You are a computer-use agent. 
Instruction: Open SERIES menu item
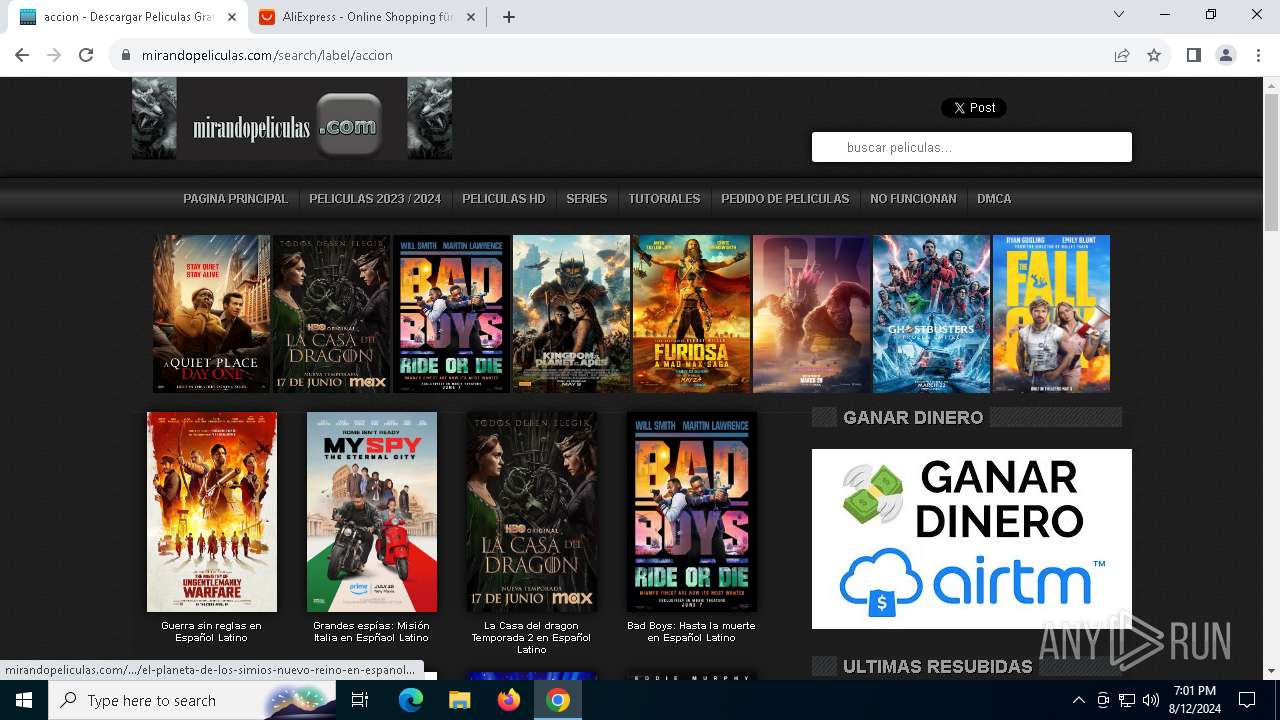(x=587, y=199)
